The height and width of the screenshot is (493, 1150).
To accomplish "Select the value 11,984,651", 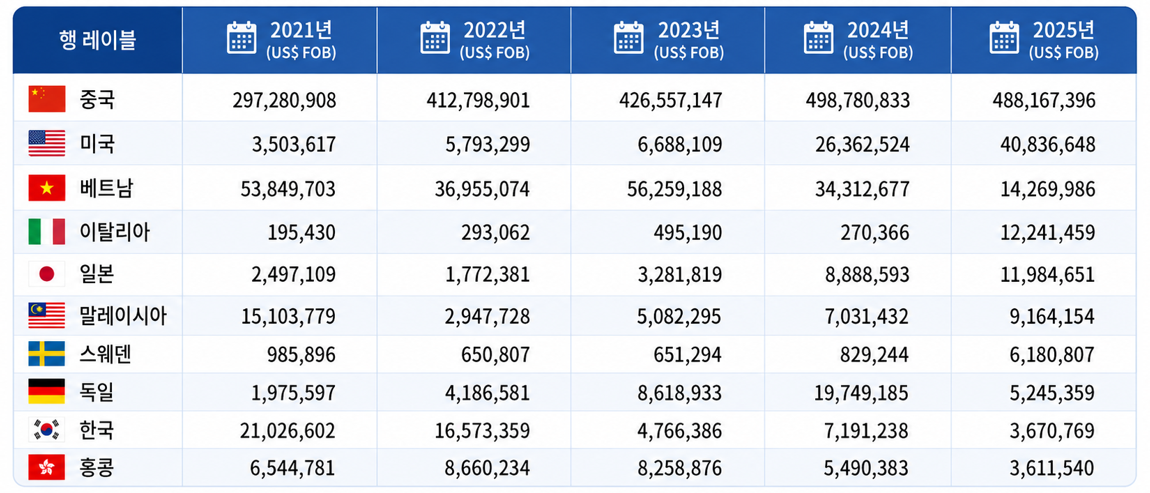I will coord(1049,276).
